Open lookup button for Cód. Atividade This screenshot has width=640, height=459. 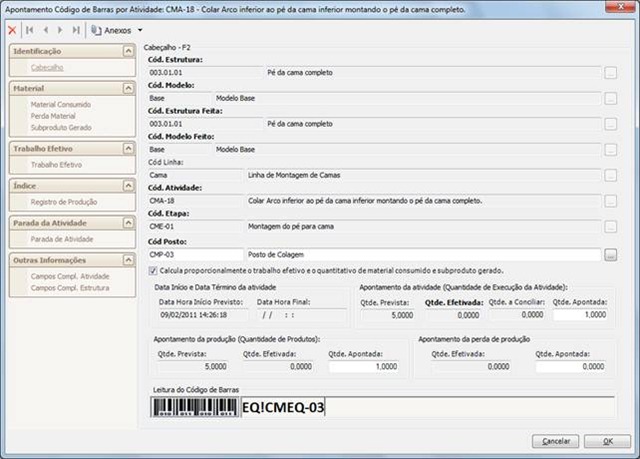click(610, 201)
